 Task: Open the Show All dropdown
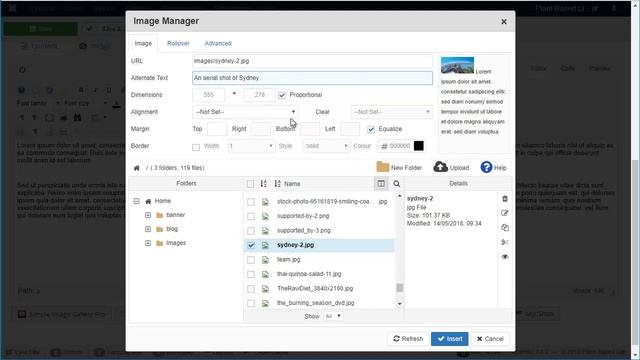[x=333, y=316]
